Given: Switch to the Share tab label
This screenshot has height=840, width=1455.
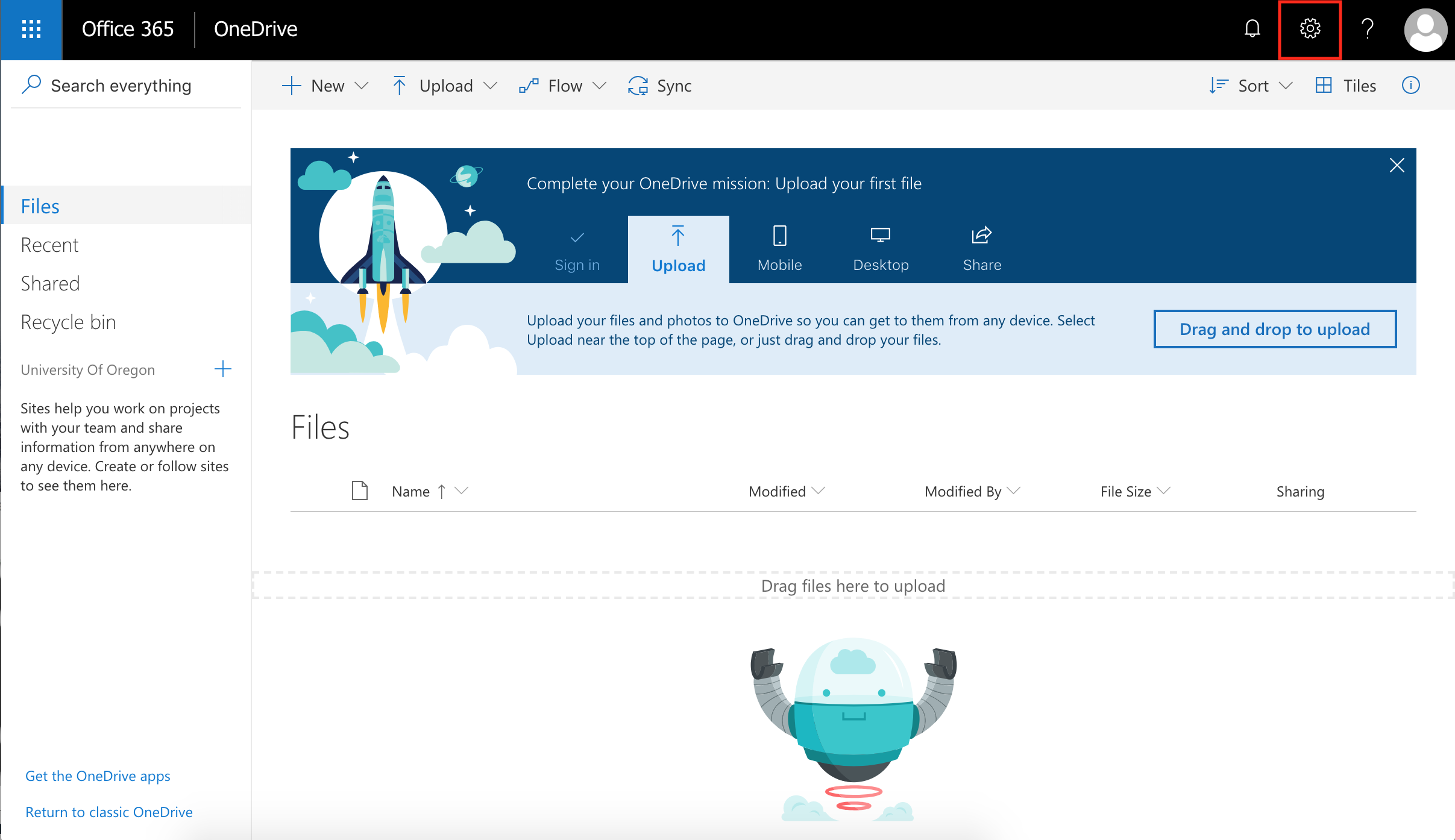Looking at the screenshot, I should 982,265.
